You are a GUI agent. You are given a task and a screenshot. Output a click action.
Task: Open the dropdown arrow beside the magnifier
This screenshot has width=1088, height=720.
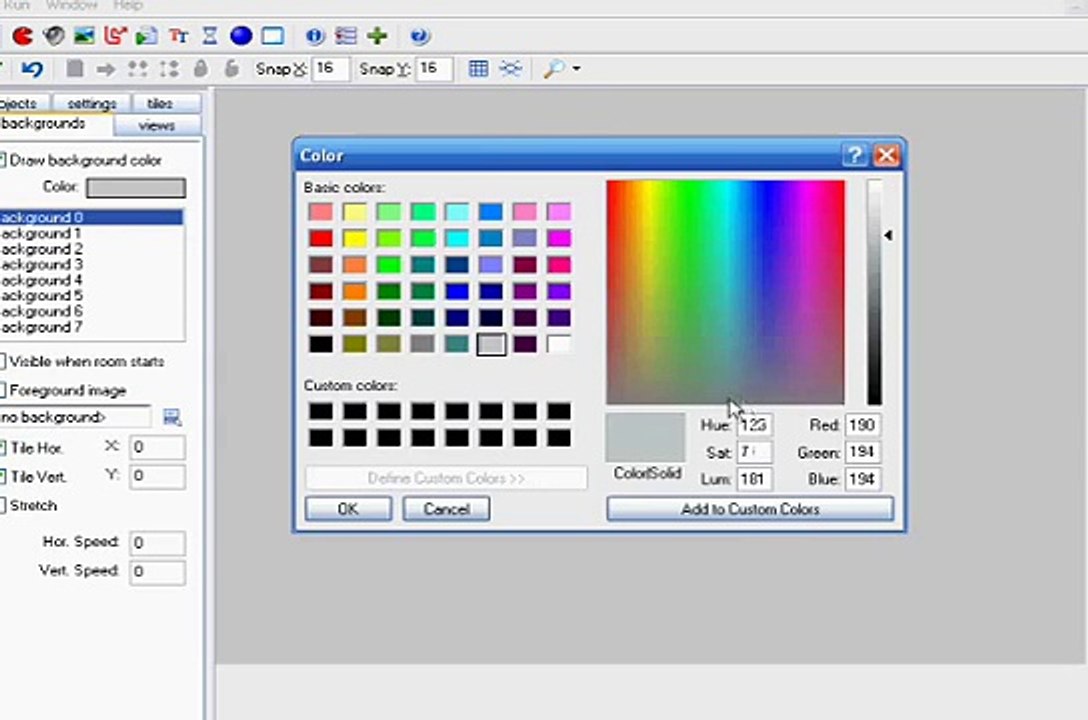(576, 69)
